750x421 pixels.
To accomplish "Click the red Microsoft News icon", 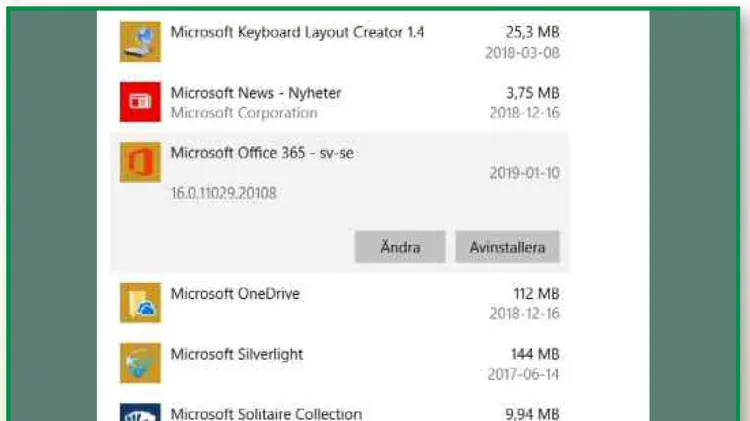I will [x=140, y=102].
